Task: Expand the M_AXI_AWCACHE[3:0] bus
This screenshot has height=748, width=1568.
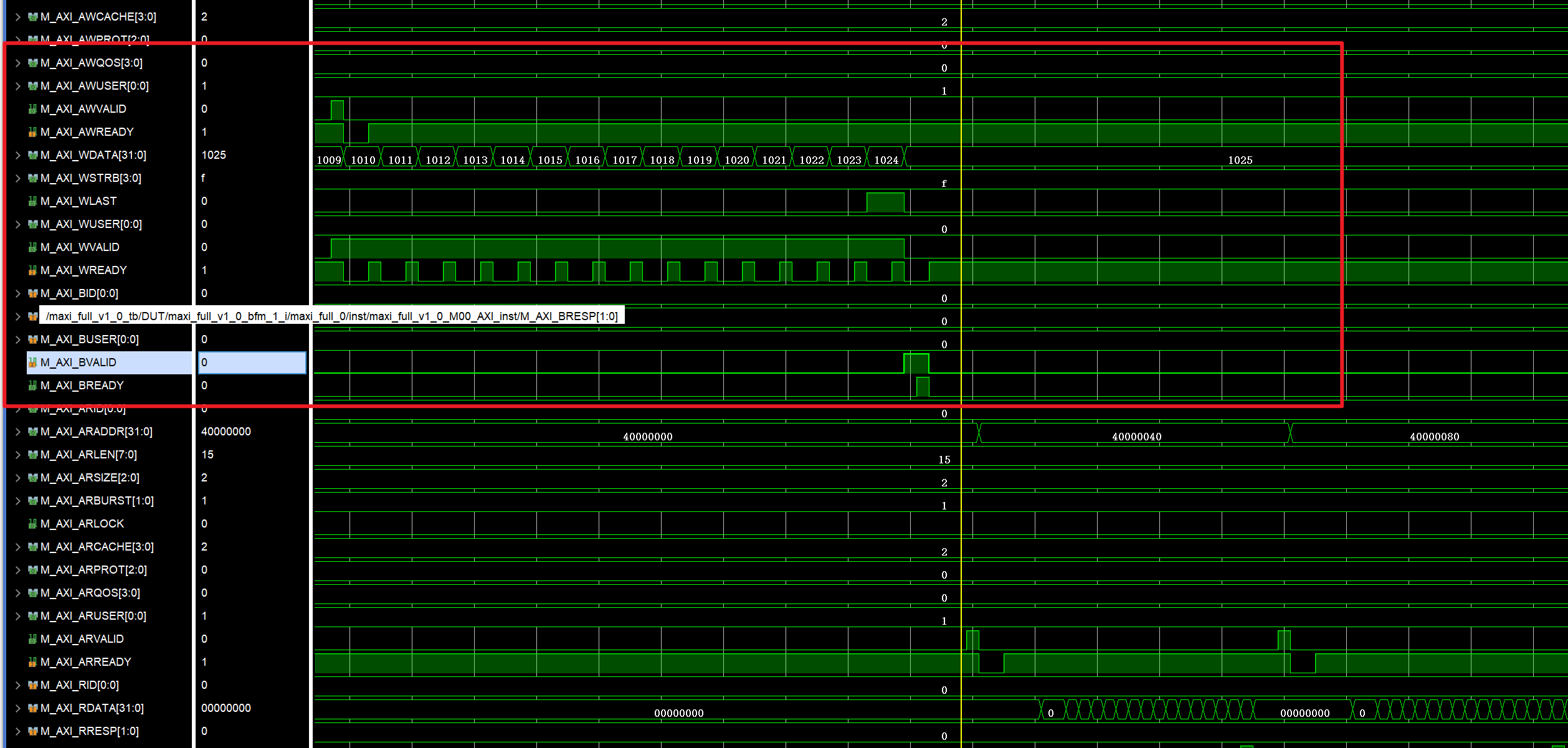Action: pyautogui.click(x=18, y=17)
